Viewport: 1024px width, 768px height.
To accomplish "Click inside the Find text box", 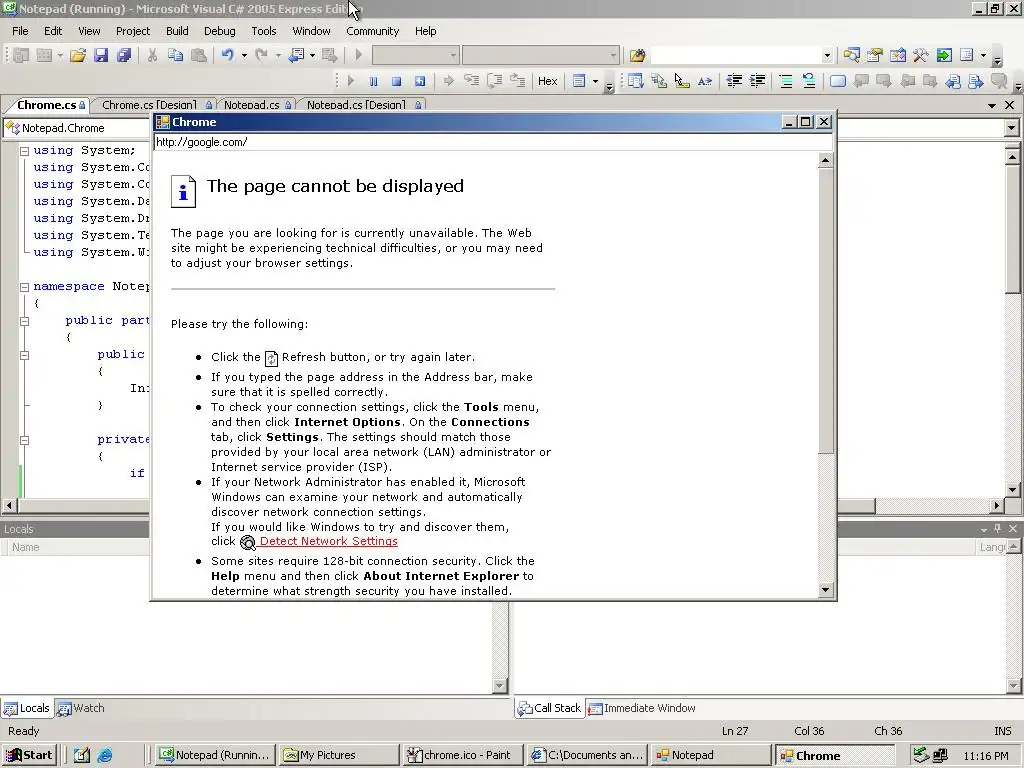I will click(735, 56).
